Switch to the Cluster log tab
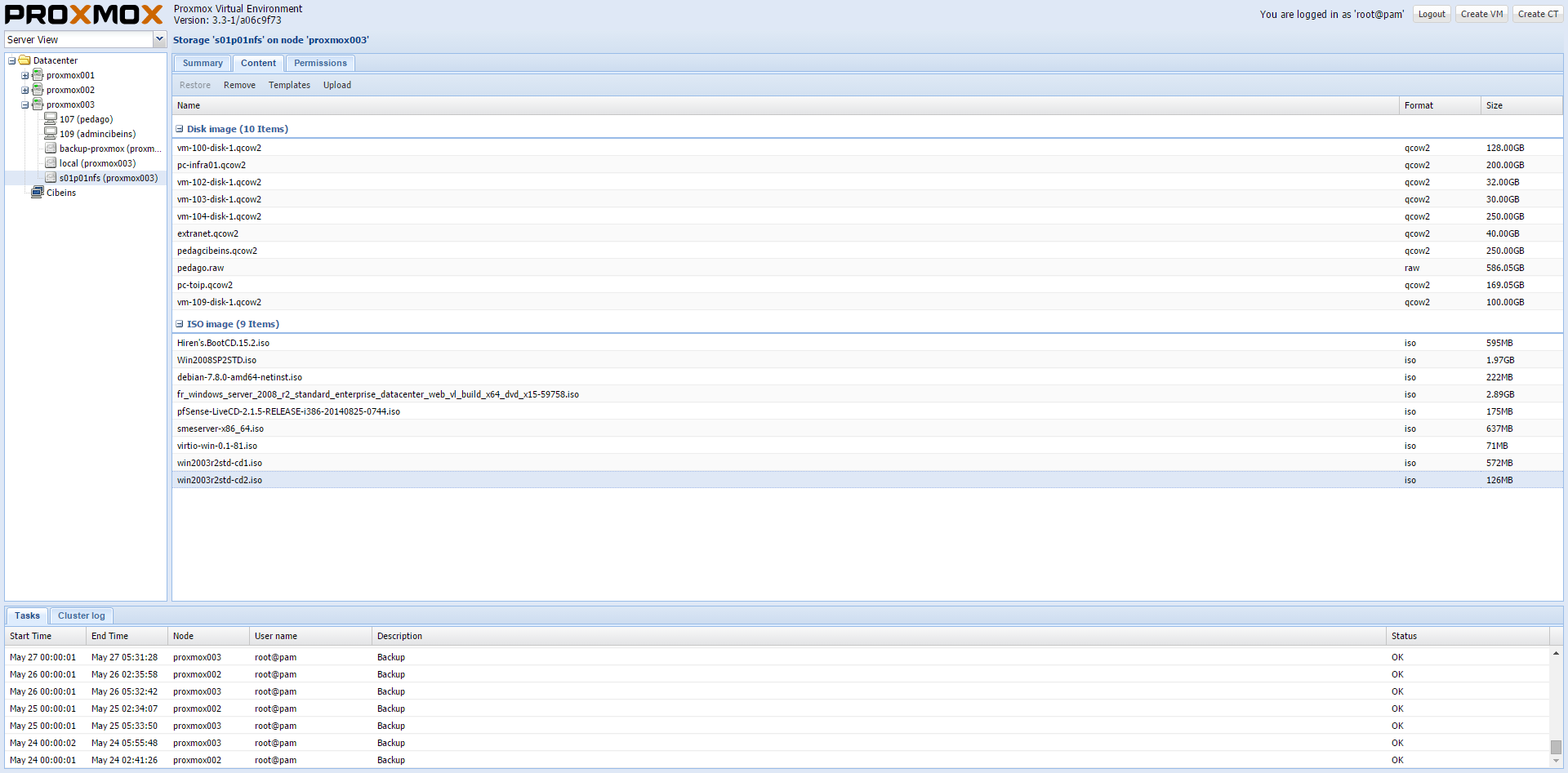This screenshot has height=773, width=1568. tap(82, 615)
